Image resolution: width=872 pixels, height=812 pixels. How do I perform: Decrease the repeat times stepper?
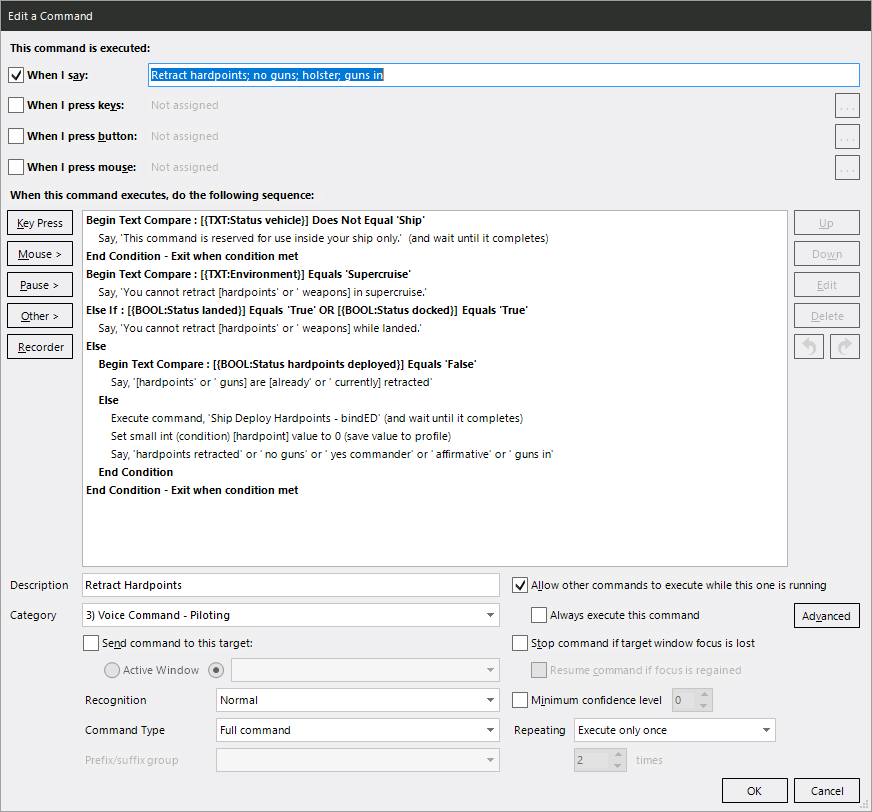(x=618, y=766)
